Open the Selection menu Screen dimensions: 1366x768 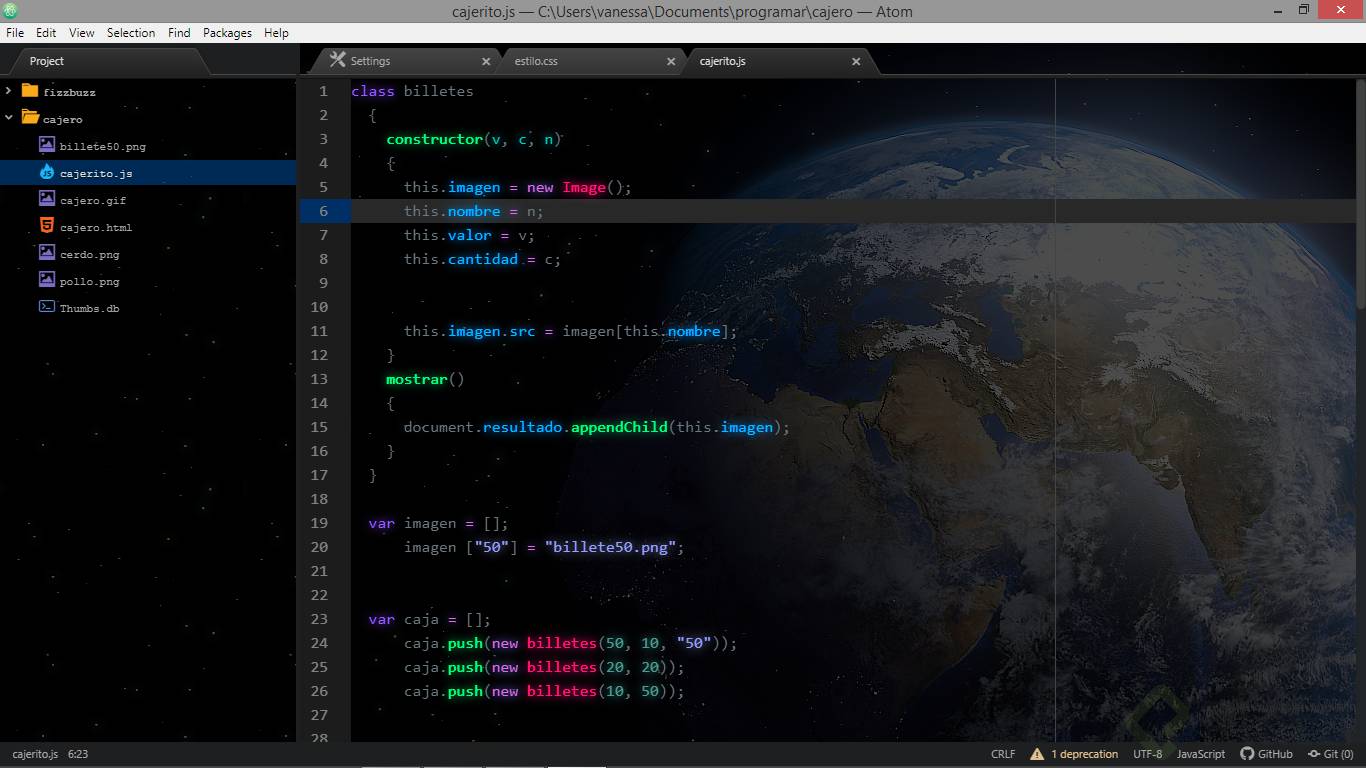pos(131,33)
